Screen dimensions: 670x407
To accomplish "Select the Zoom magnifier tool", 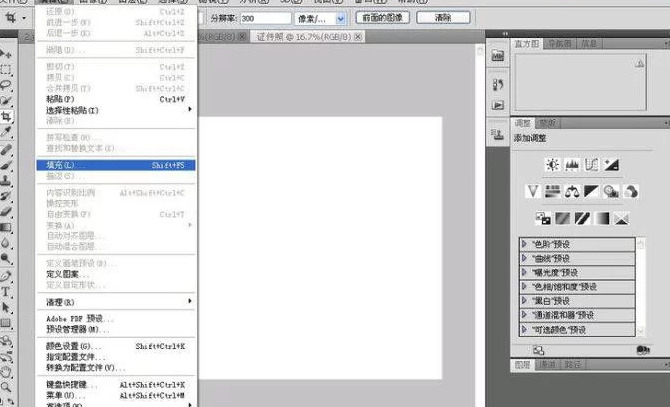I will [6, 387].
